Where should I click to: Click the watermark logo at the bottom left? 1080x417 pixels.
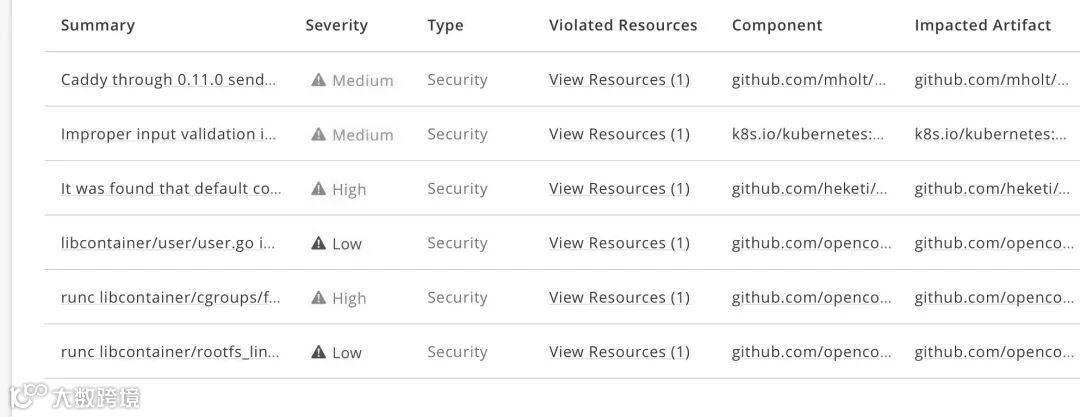74,397
